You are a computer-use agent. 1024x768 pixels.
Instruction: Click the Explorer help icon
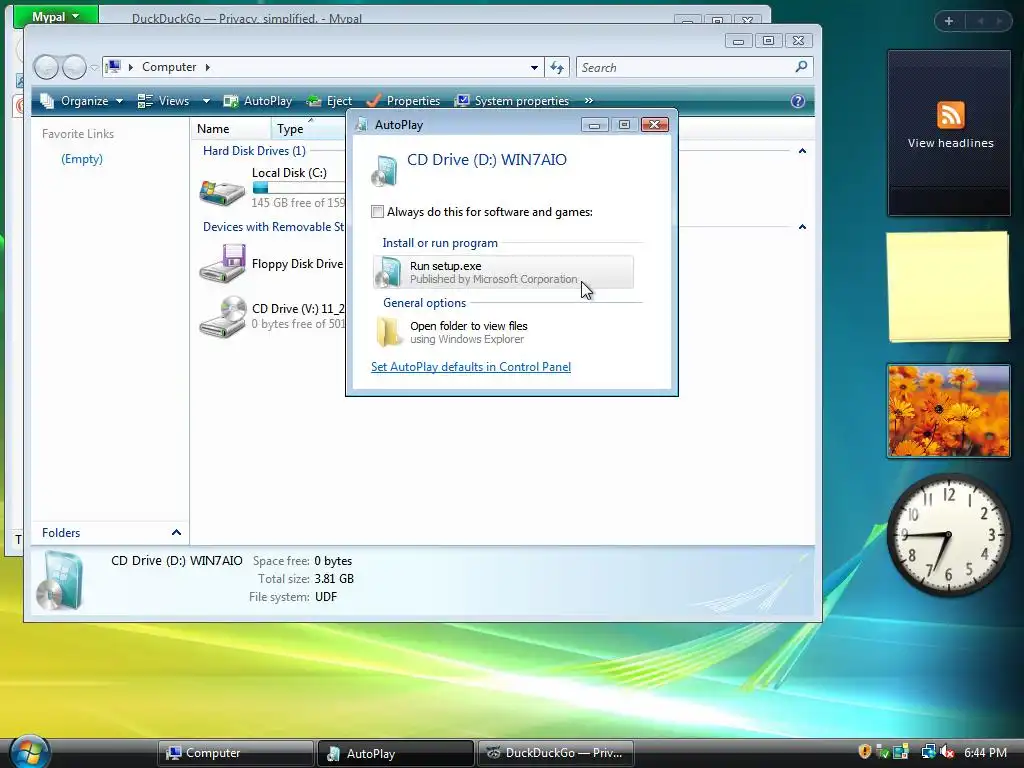tap(797, 101)
